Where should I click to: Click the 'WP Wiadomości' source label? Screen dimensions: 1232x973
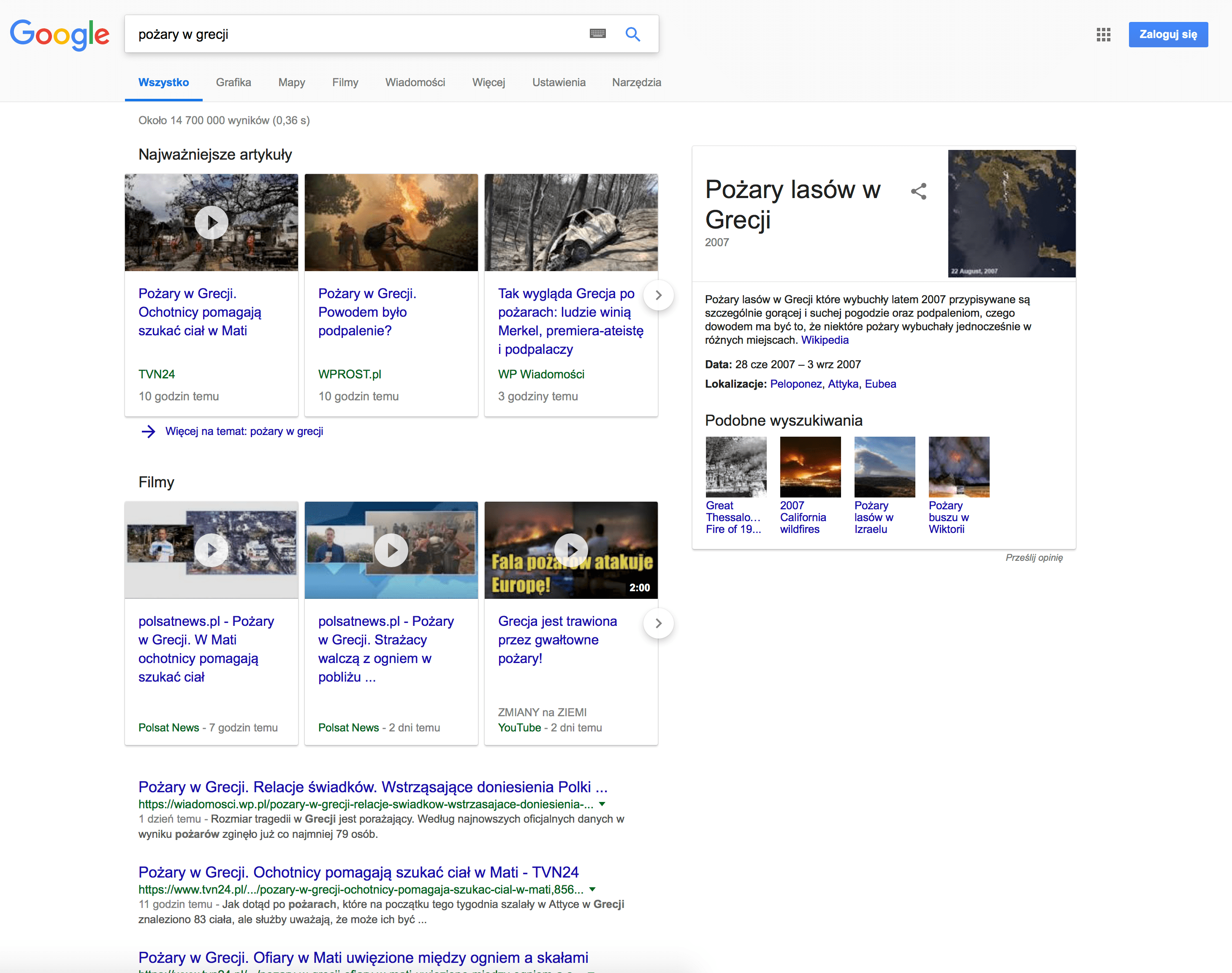(x=541, y=374)
